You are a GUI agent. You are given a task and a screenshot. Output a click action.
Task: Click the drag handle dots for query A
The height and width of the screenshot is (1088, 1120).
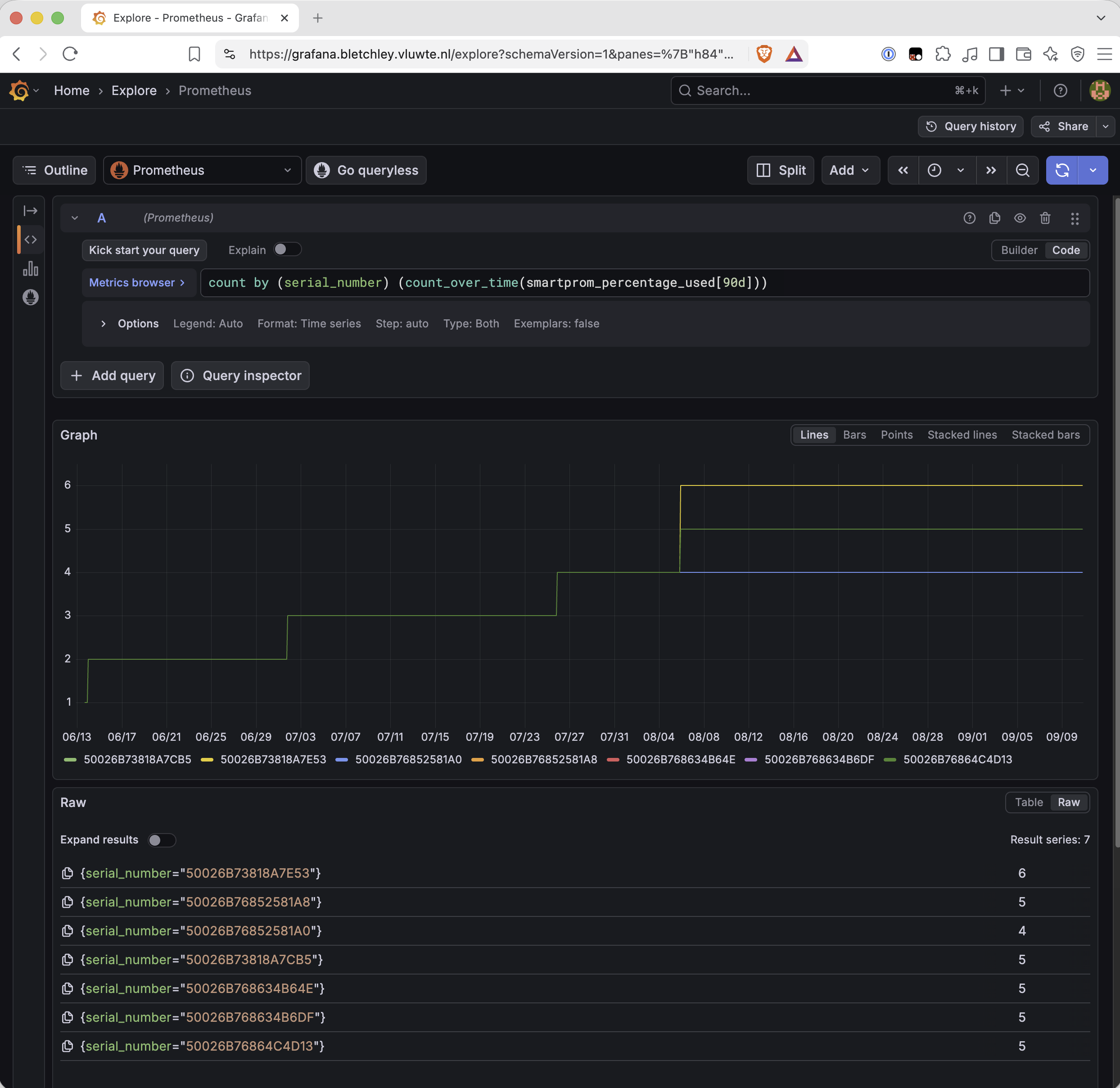[x=1074, y=218]
